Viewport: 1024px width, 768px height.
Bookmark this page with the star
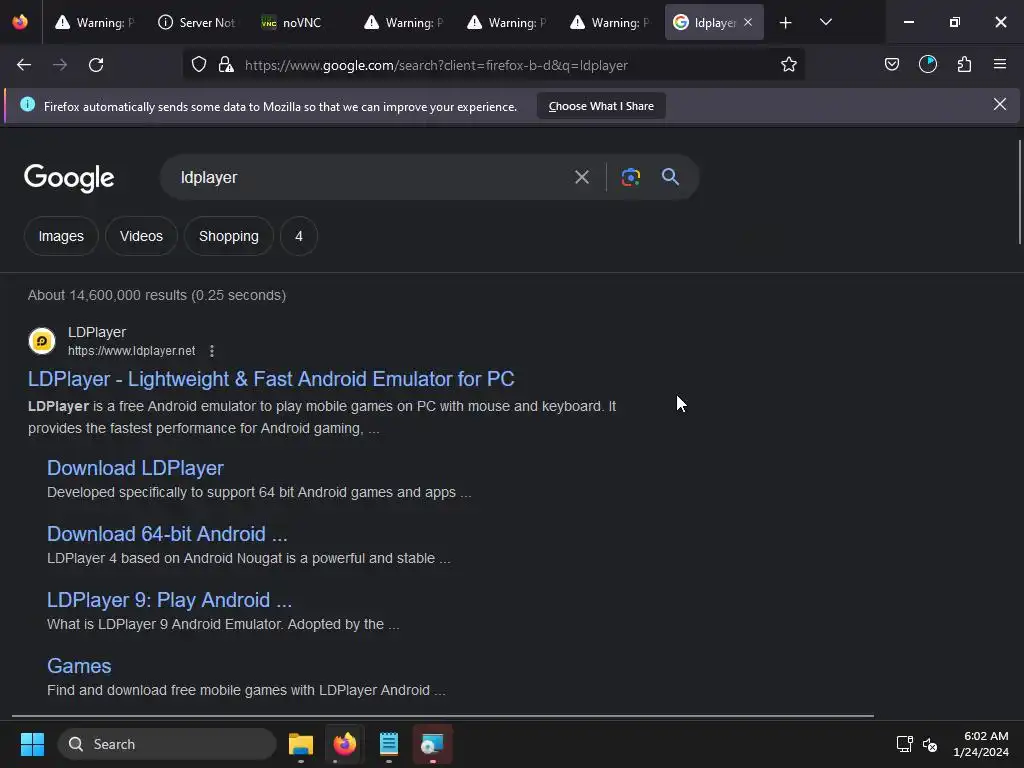[789, 65]
